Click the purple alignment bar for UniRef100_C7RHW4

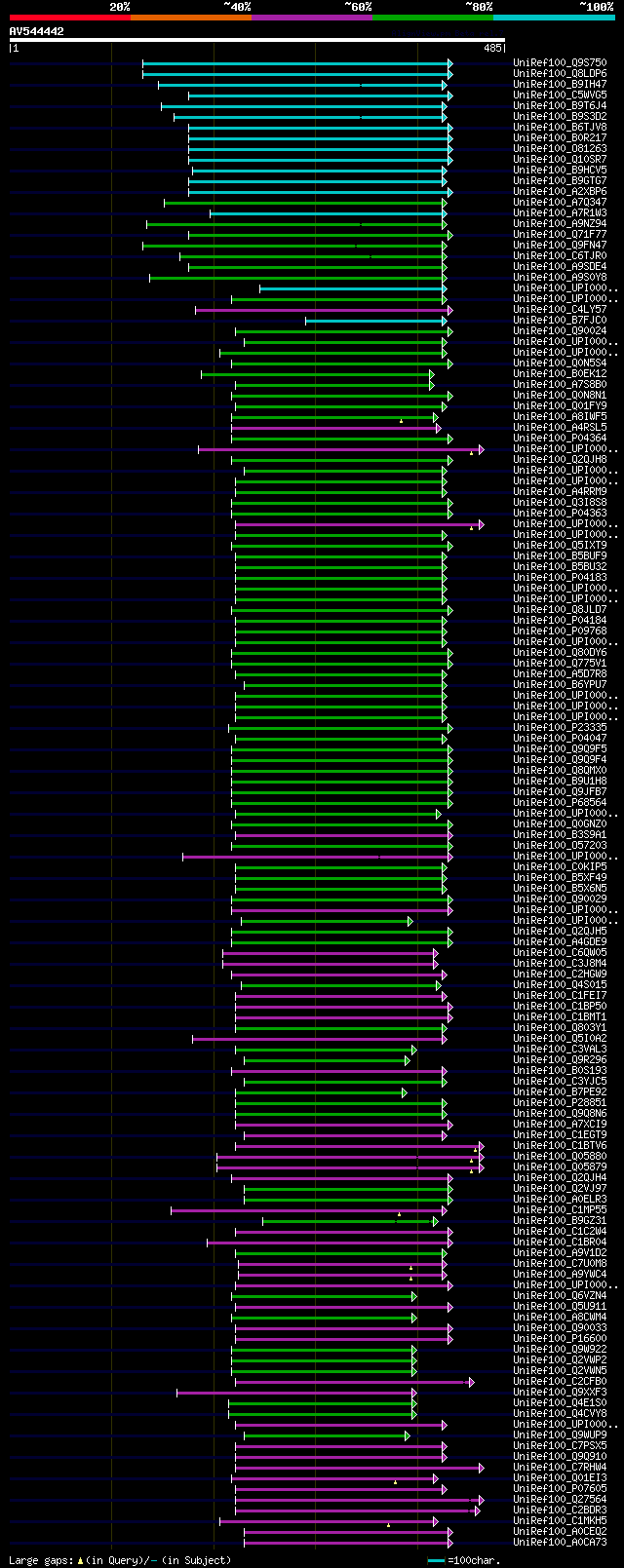[360, 1468]
